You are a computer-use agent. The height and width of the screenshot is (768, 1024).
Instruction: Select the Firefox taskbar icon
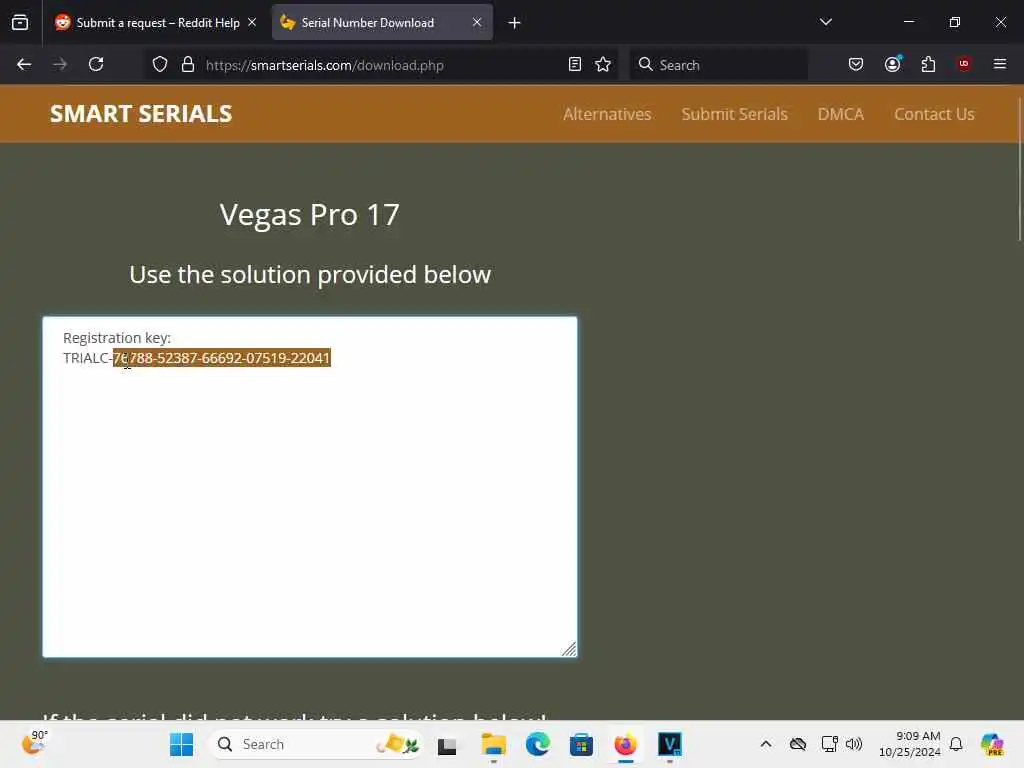click(x=625, y=744)
